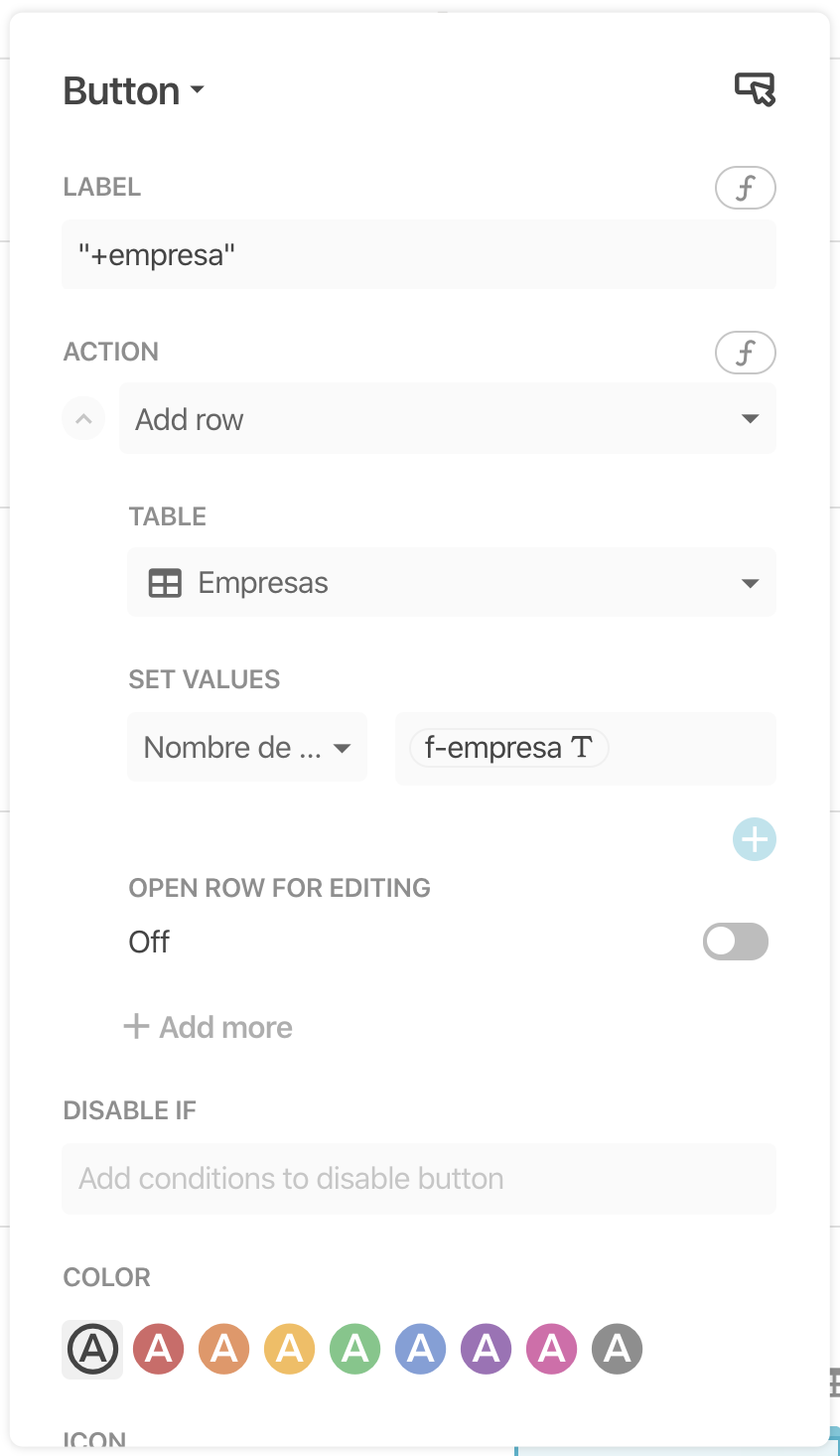Pick the default outlined color swatch

(92, 1349)
